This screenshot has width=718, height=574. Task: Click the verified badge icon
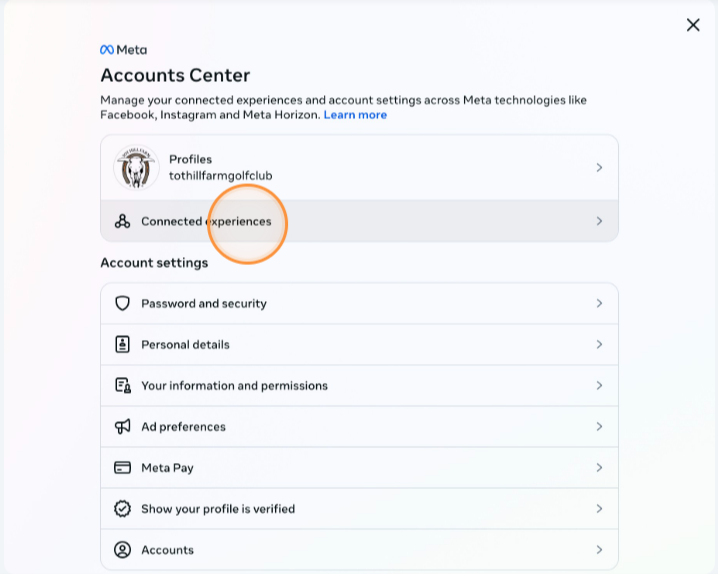point(123,508)
